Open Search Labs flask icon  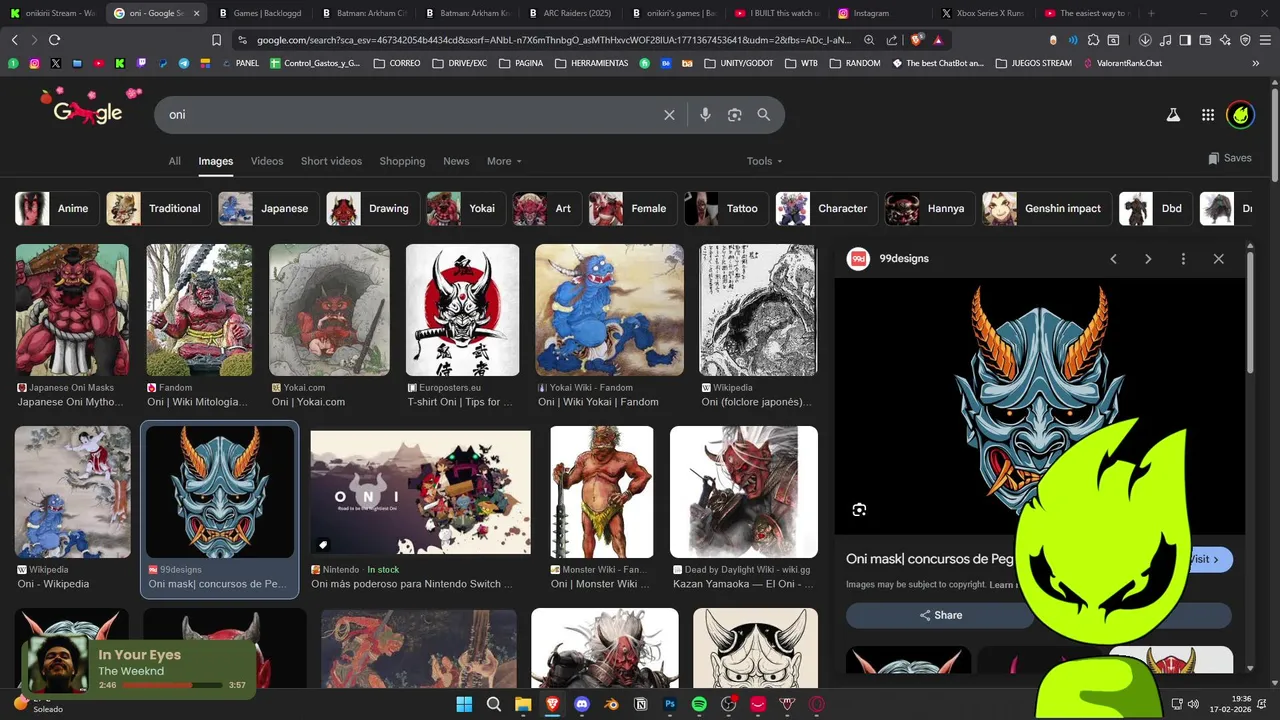1173,115
